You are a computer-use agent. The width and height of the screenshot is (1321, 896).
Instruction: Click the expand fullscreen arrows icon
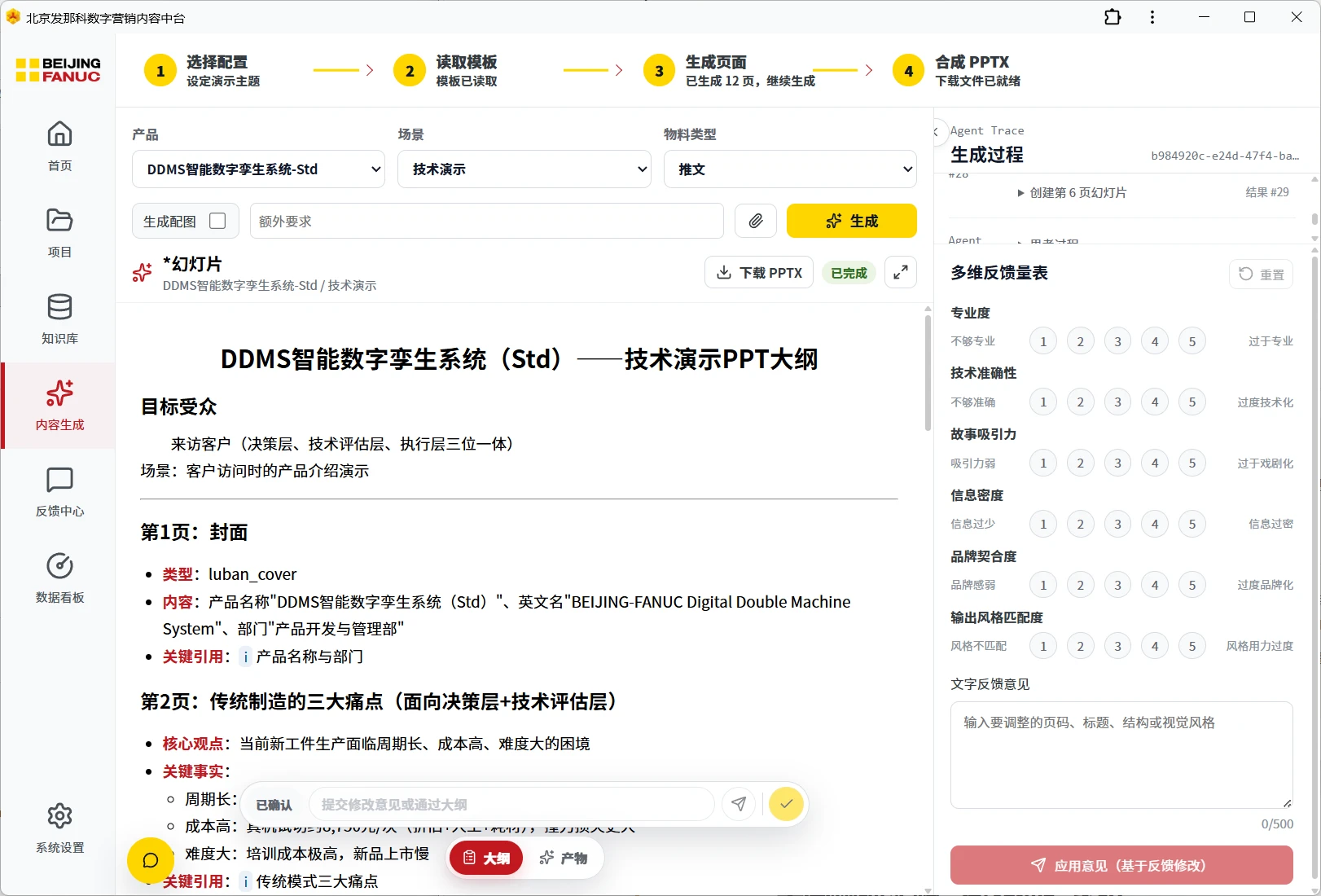tap(901, 273)
